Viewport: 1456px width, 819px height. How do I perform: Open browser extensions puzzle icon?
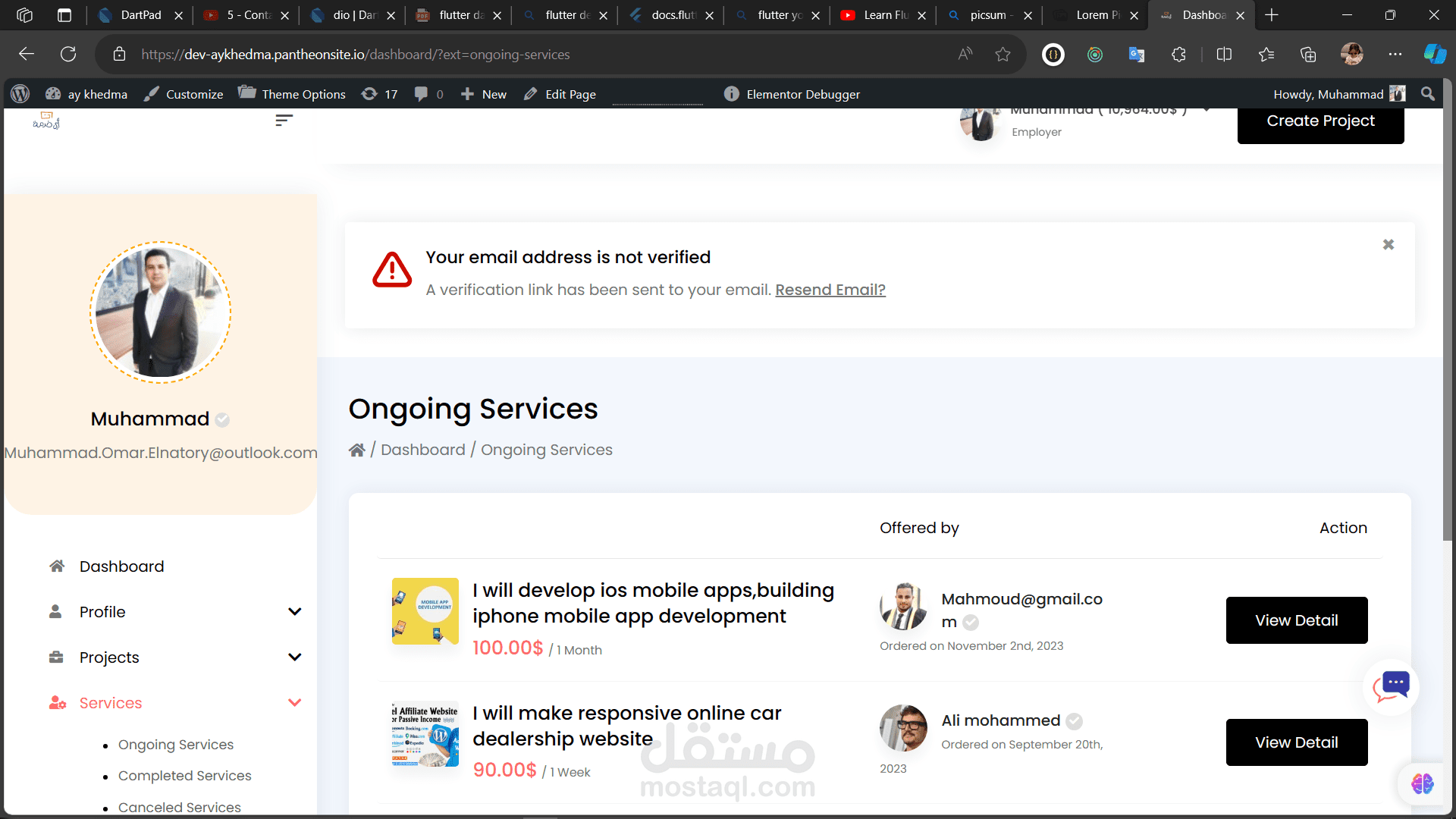[x=1178, y=54]
